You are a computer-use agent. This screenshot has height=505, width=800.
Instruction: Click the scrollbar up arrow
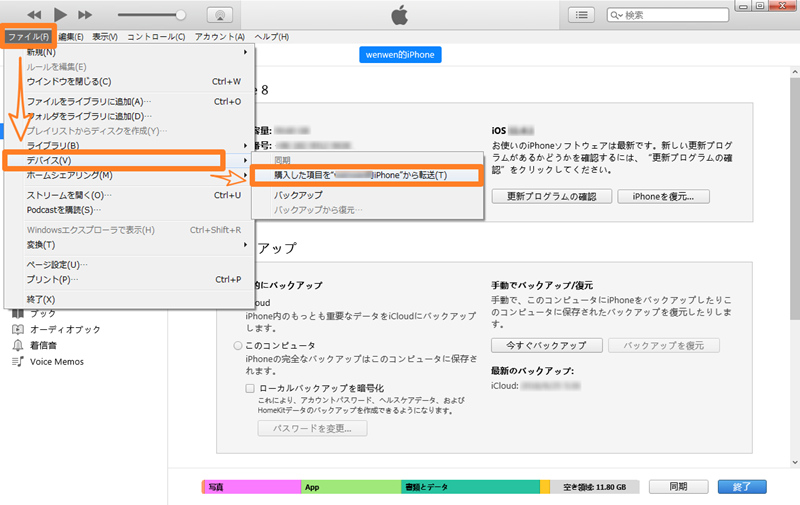pyautogui.click(x=794, y=72)
